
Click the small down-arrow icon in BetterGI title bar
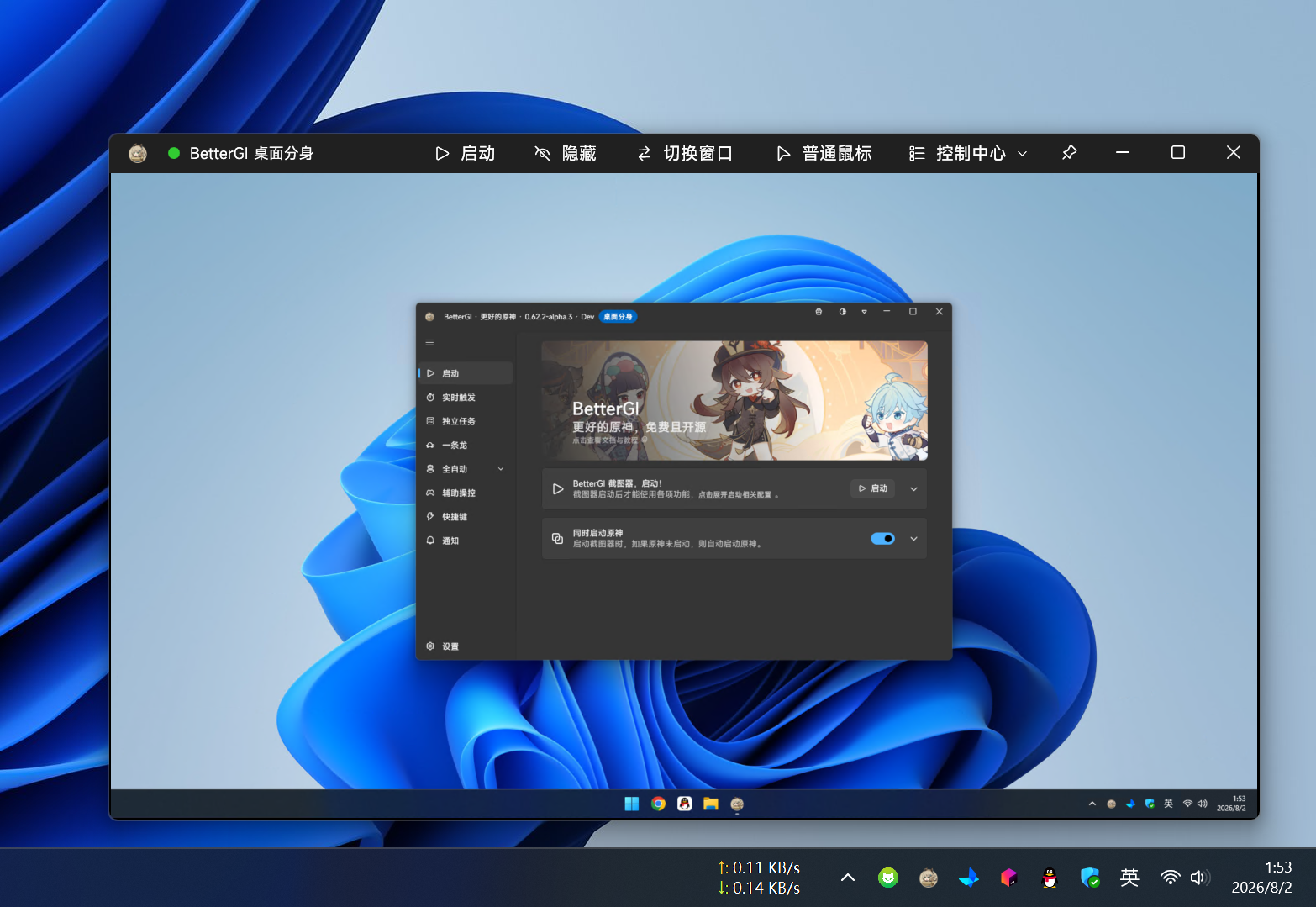point(864,312)
